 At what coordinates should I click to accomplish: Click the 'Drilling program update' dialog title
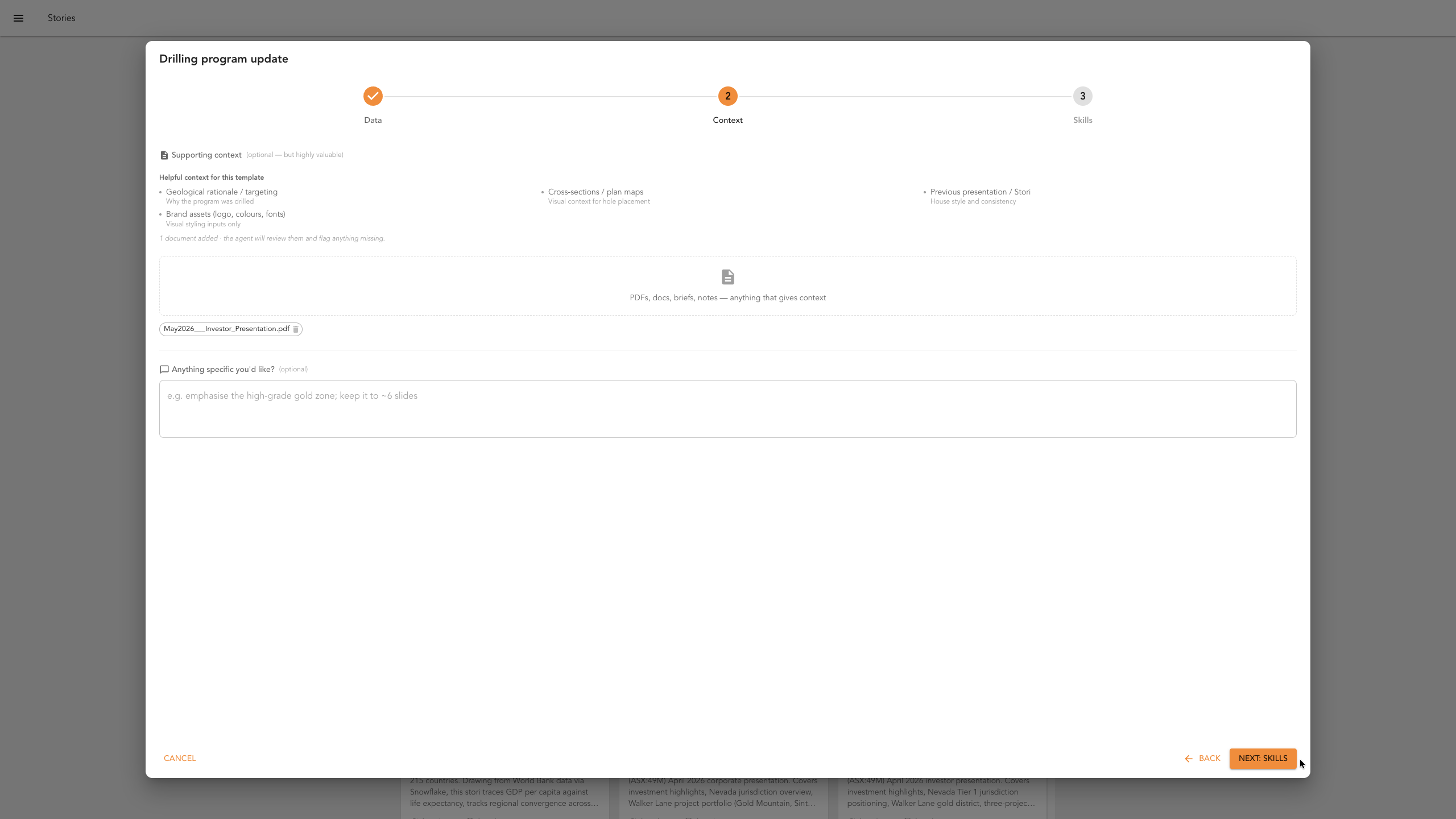224,59
